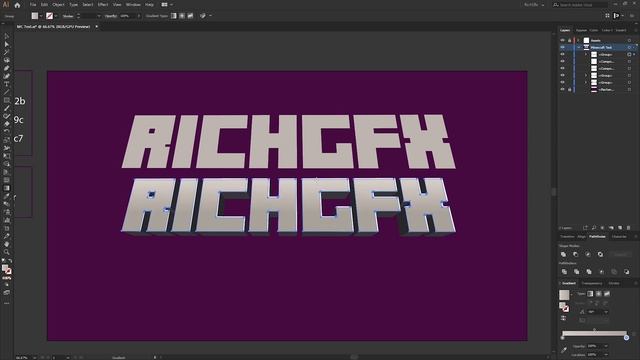This screenshot has height=360, width=640.
Task: Open gradient angle dropdown
Action: tap(606, 312)
